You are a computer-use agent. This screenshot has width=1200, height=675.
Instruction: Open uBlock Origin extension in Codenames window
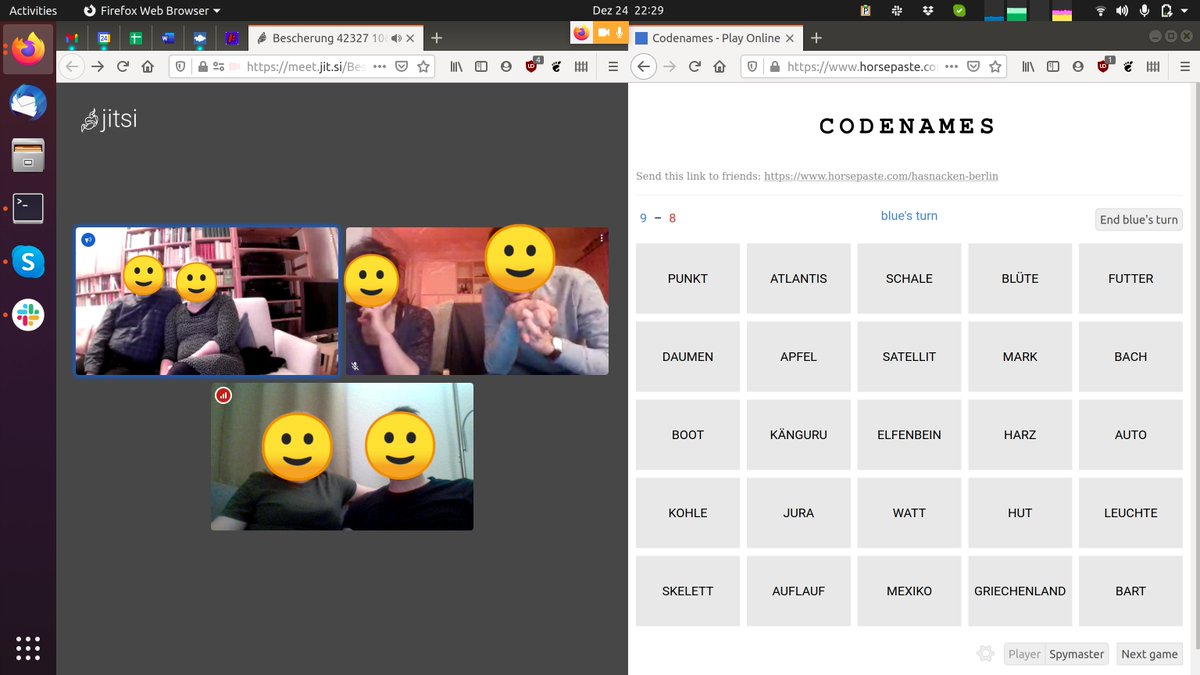pyautogui.click(x=1103, y=67)
